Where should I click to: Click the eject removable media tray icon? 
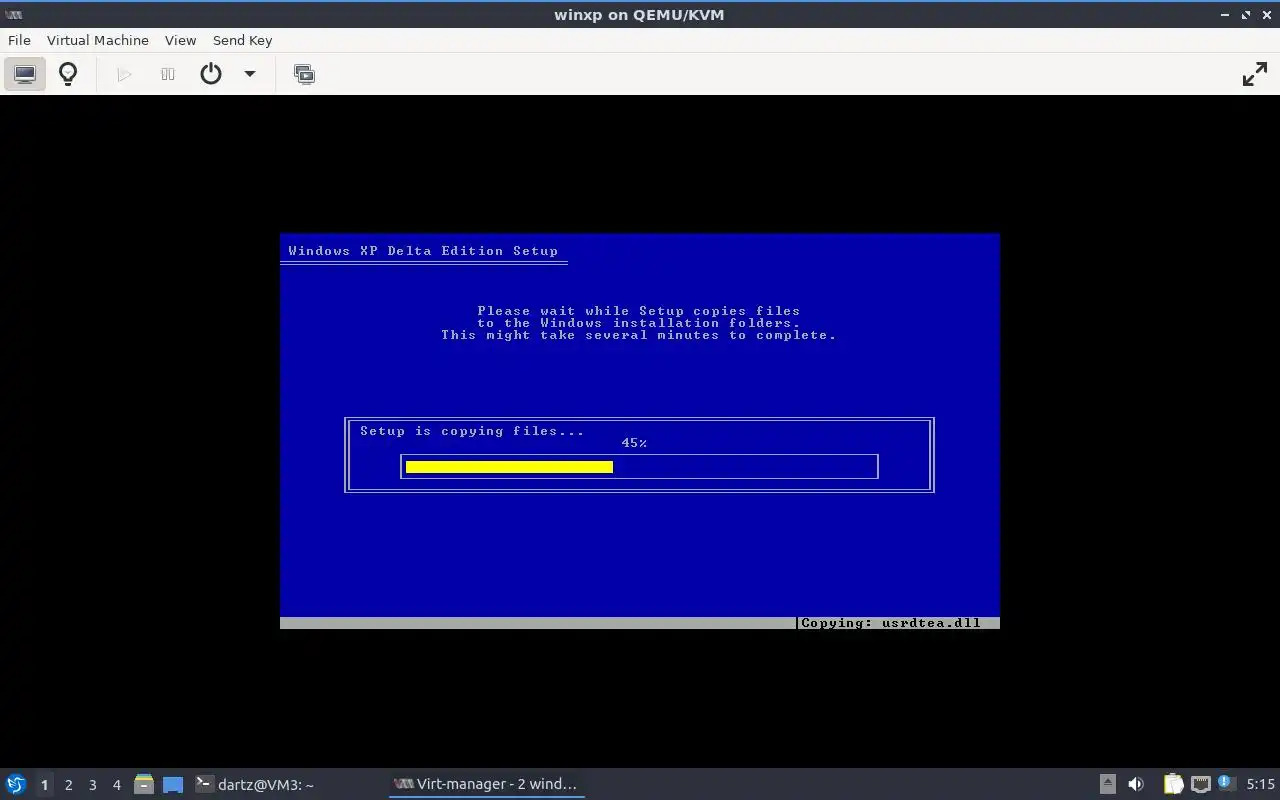1107,784
